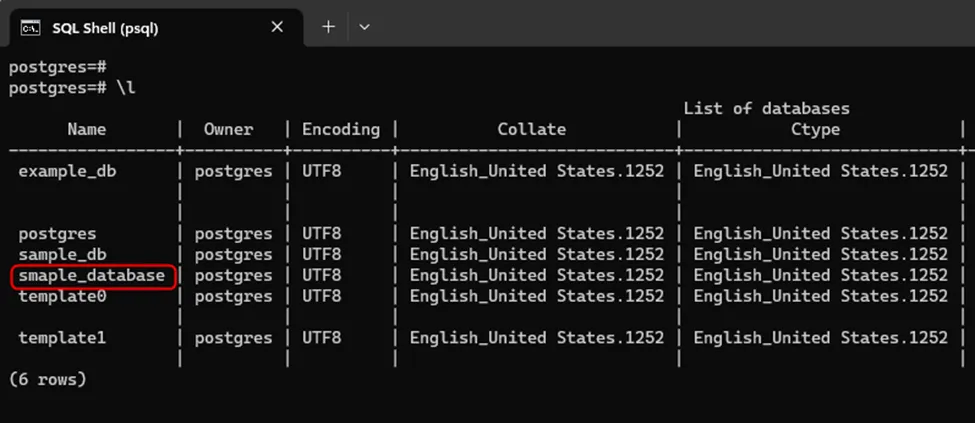Click UTF8 encoding in the example_db row

pos(321,171)
